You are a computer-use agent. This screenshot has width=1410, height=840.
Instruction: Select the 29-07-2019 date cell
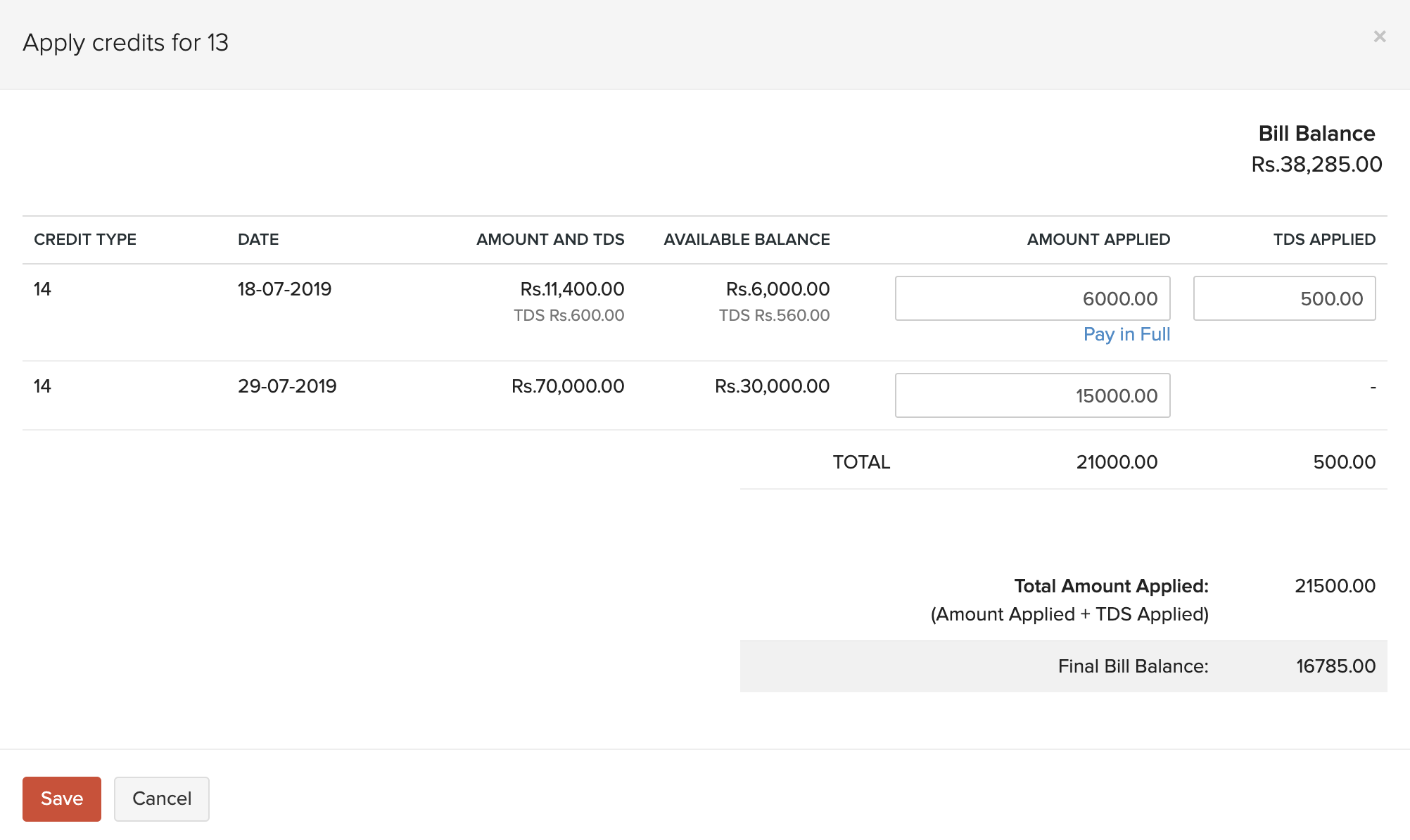(287, 386)
